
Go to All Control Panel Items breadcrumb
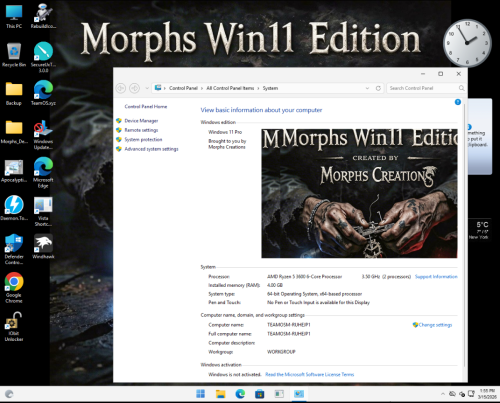click(230, 88)
